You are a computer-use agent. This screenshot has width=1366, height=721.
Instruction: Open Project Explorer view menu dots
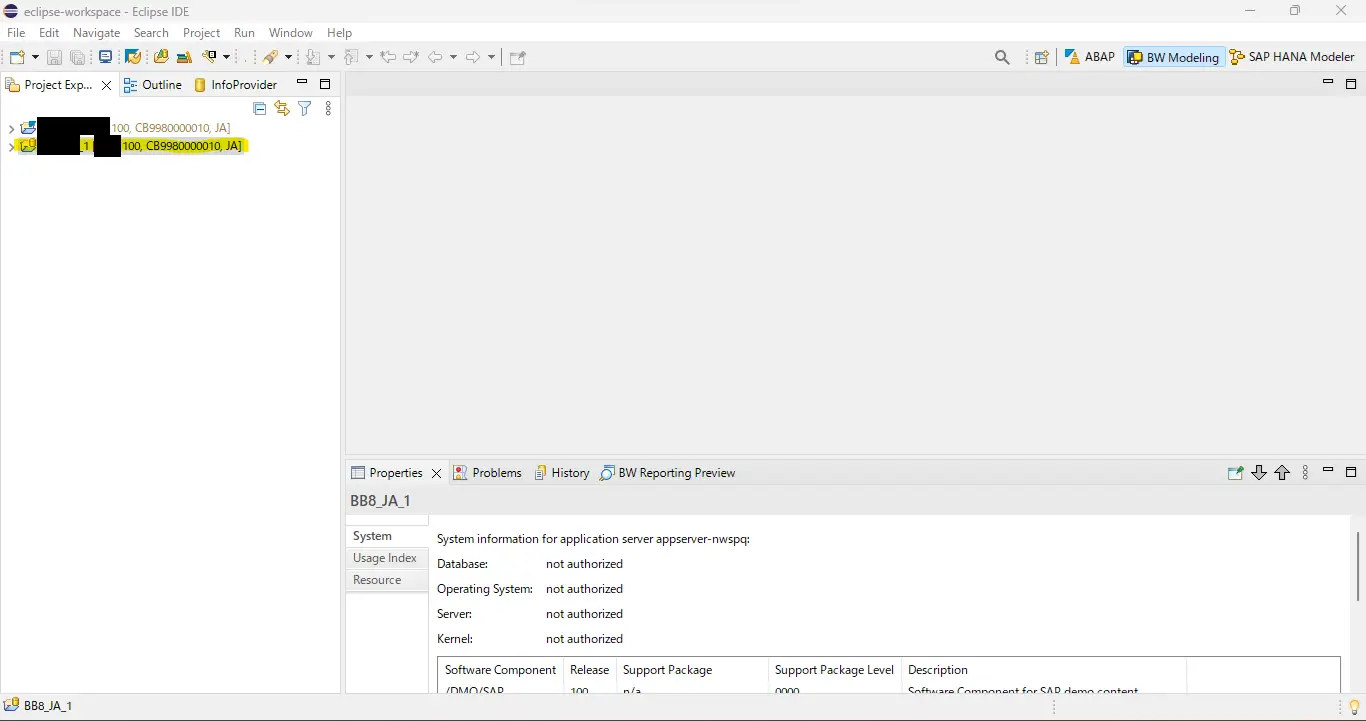click(x=328, y=108)
